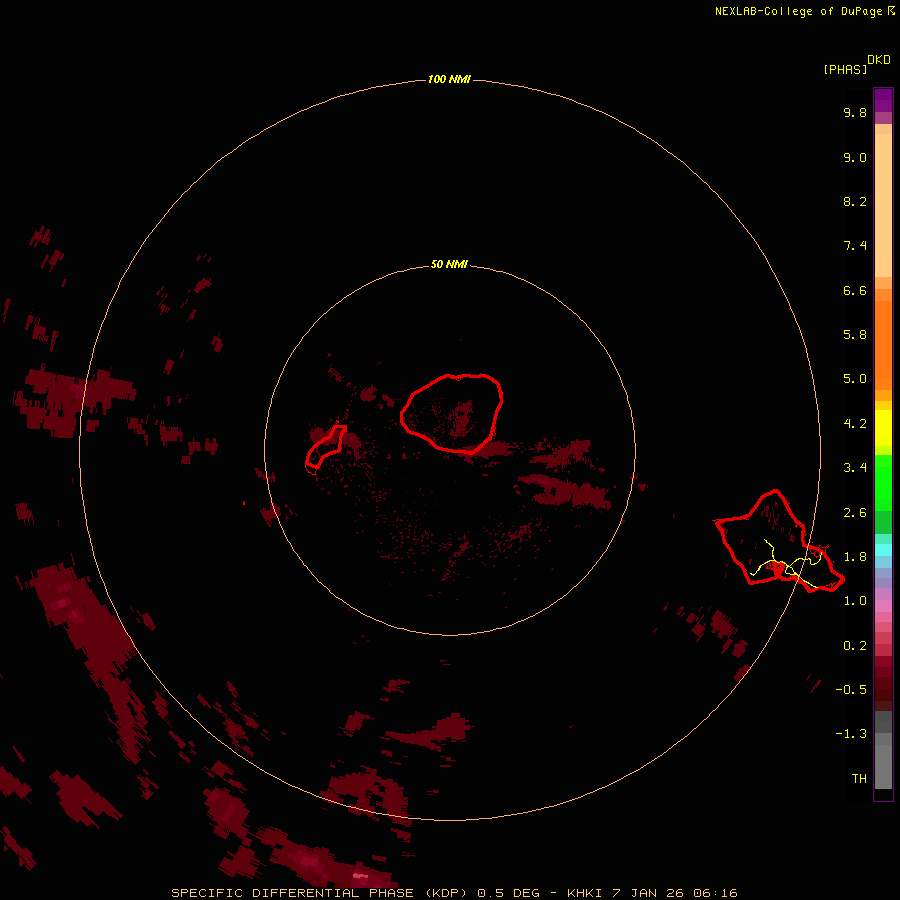Click the 5.0 scale value

(855, 379)
